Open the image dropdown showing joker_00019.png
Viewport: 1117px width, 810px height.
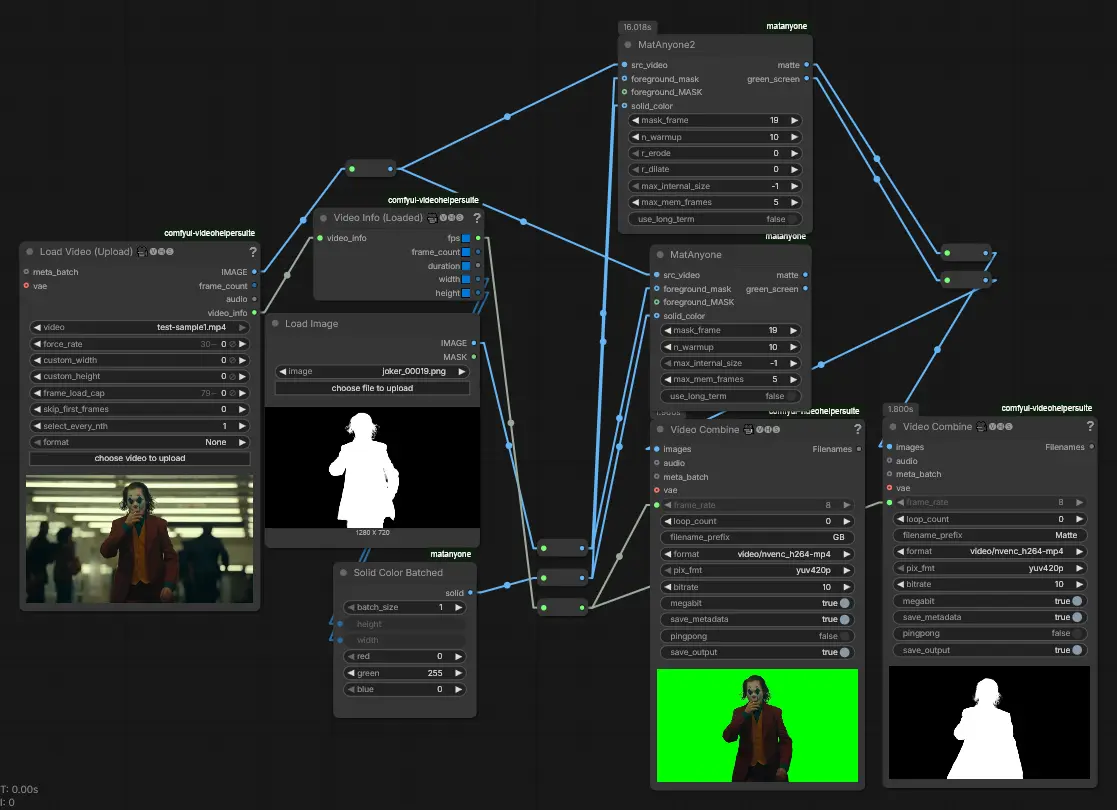coord(372,371)
